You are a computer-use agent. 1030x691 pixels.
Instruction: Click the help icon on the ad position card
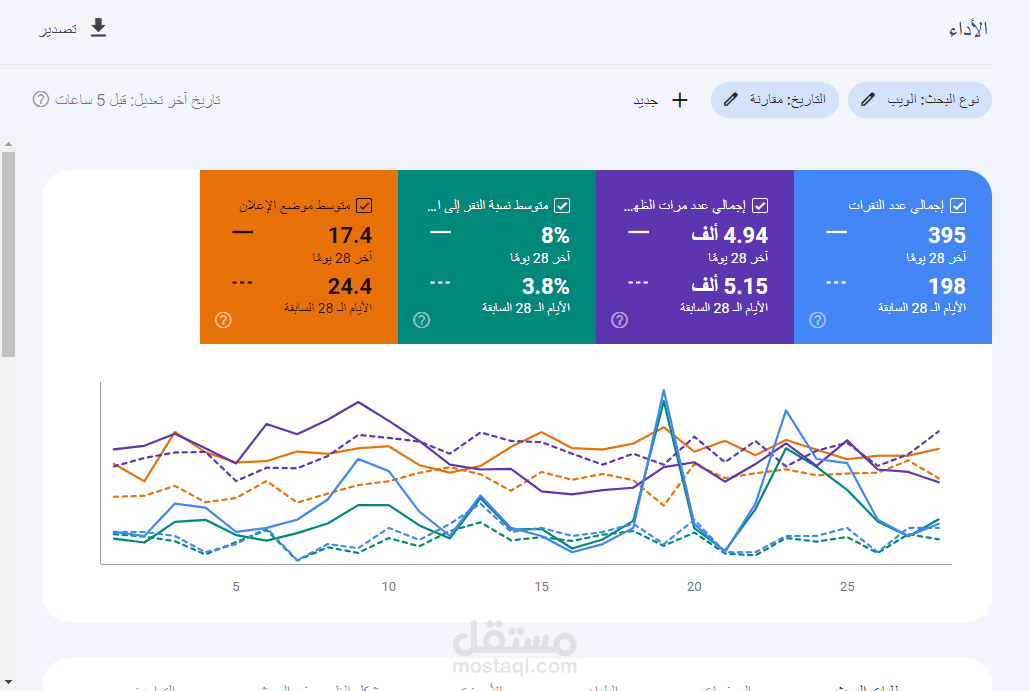225,320
